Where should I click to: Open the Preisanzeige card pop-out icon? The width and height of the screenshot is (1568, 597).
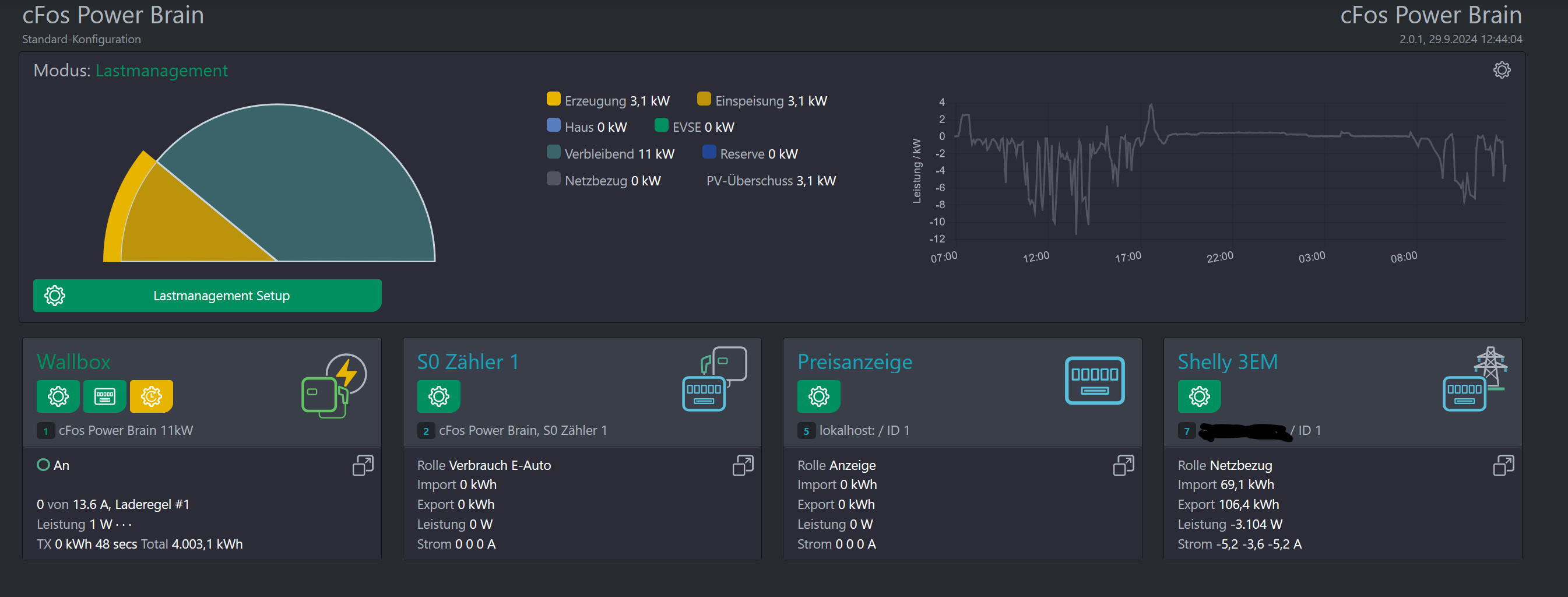point(1123,466)
